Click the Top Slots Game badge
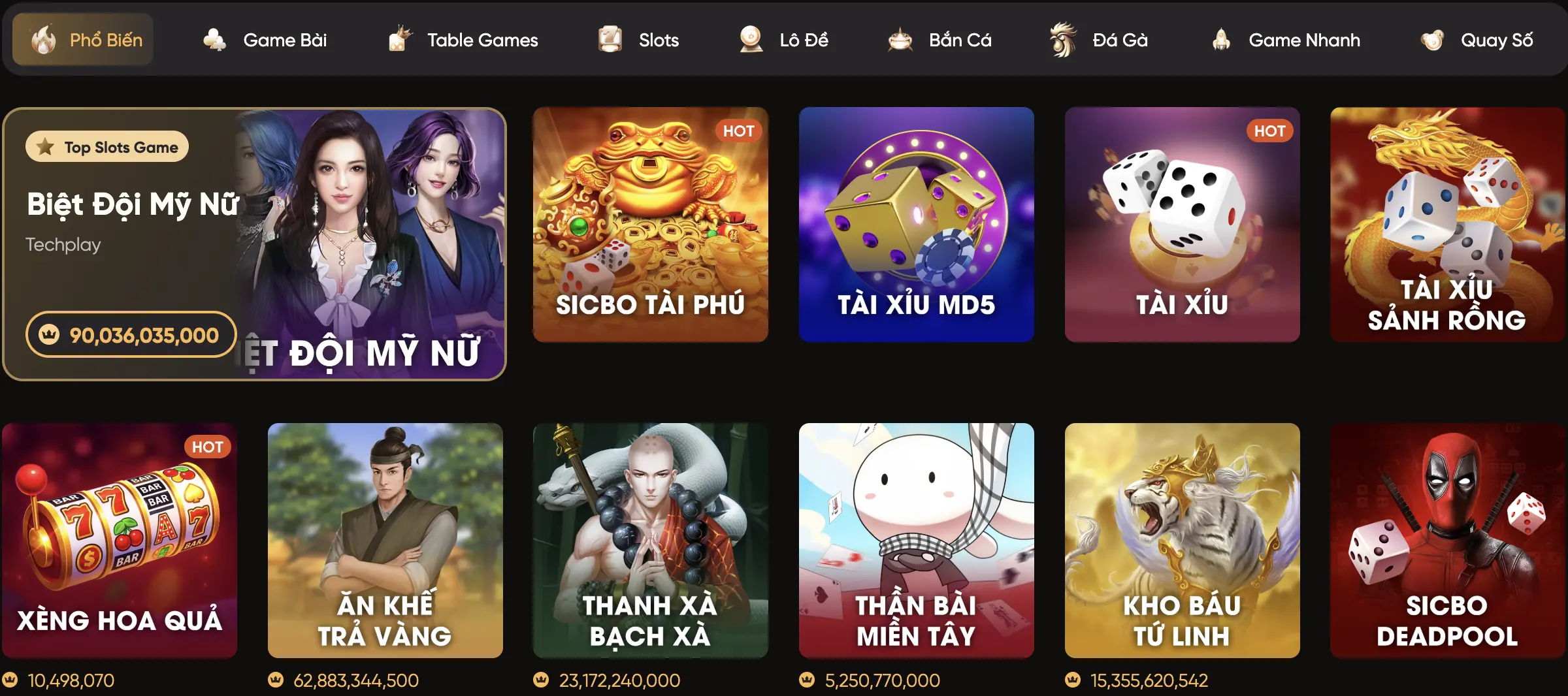1568x696 pixels. 107,147
